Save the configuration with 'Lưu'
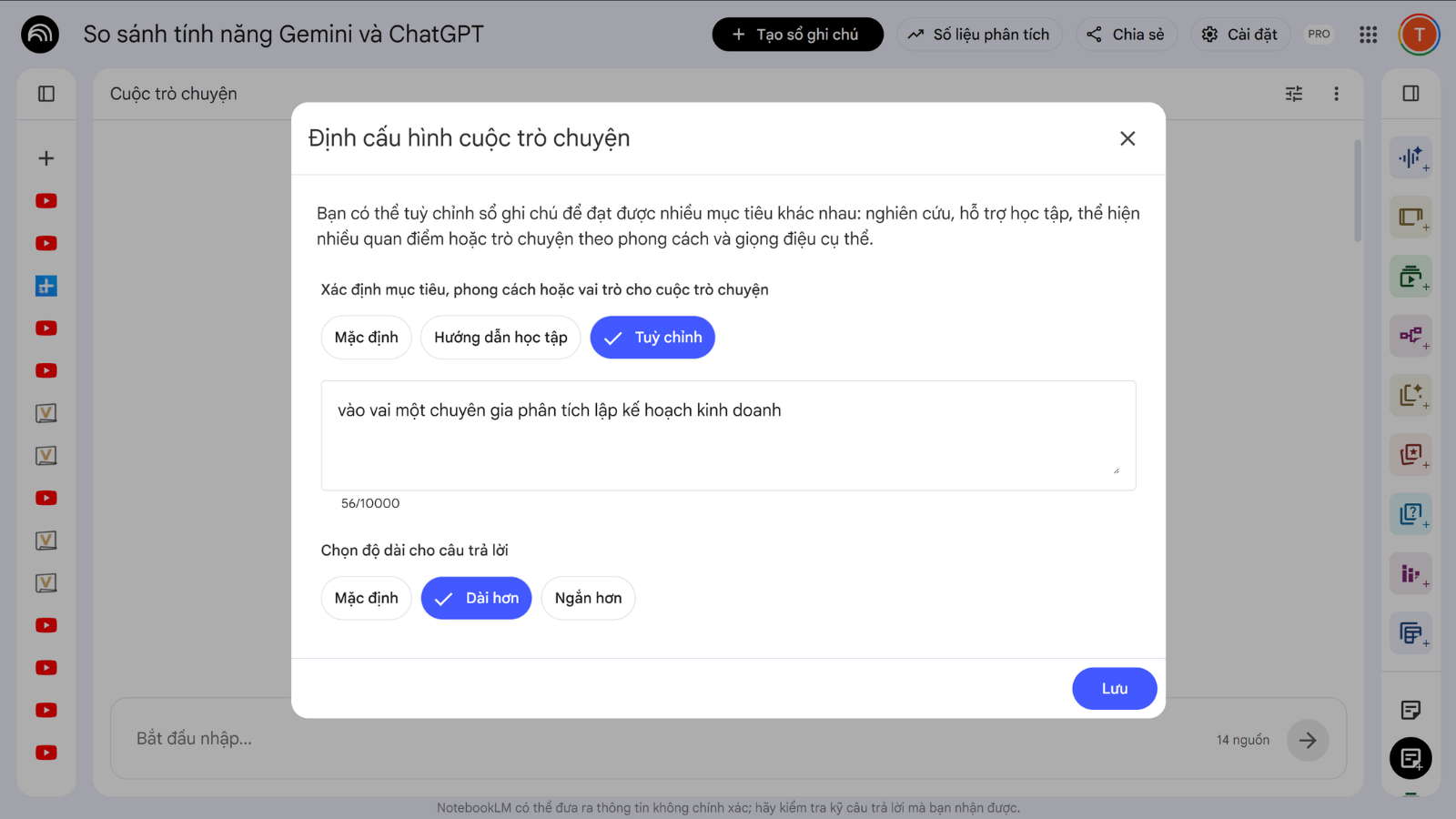 click(1114, 689)
